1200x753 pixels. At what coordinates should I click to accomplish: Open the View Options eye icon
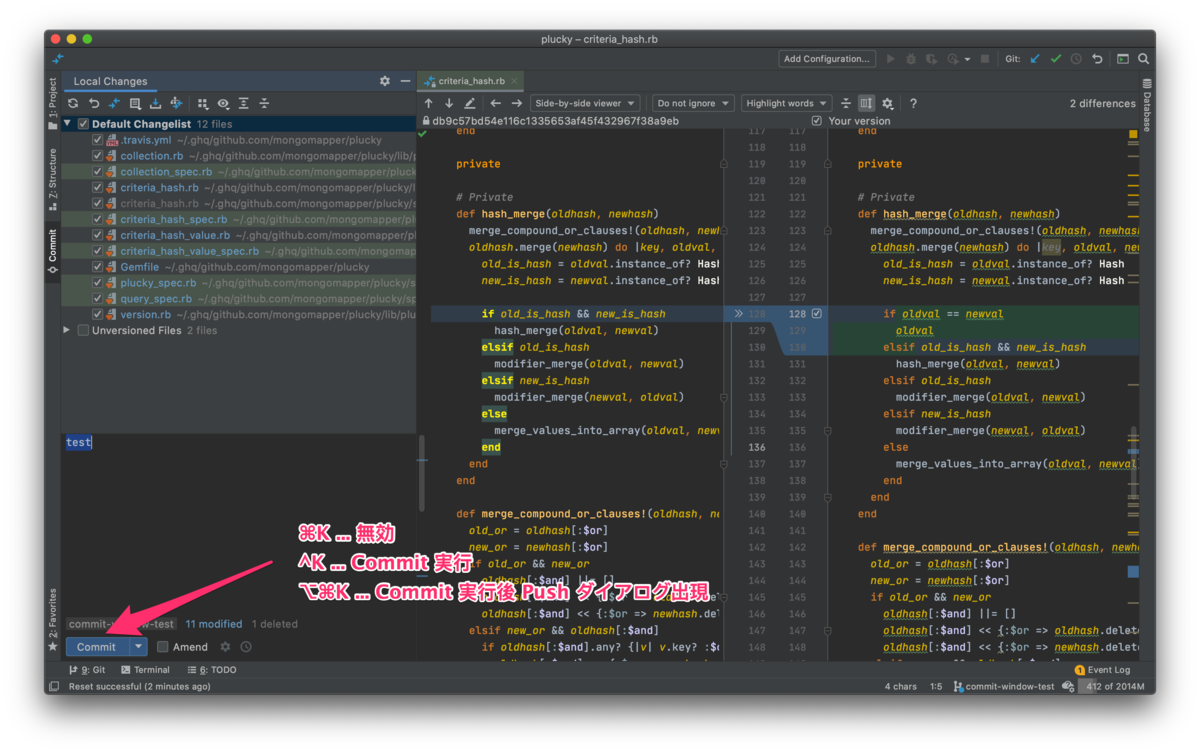tap(223, 103)
